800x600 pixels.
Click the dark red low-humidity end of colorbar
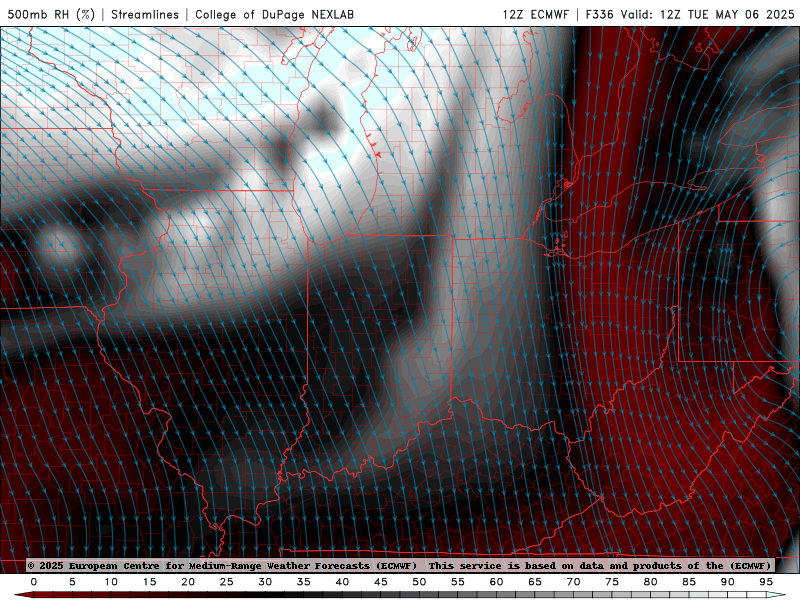[26, 595]
